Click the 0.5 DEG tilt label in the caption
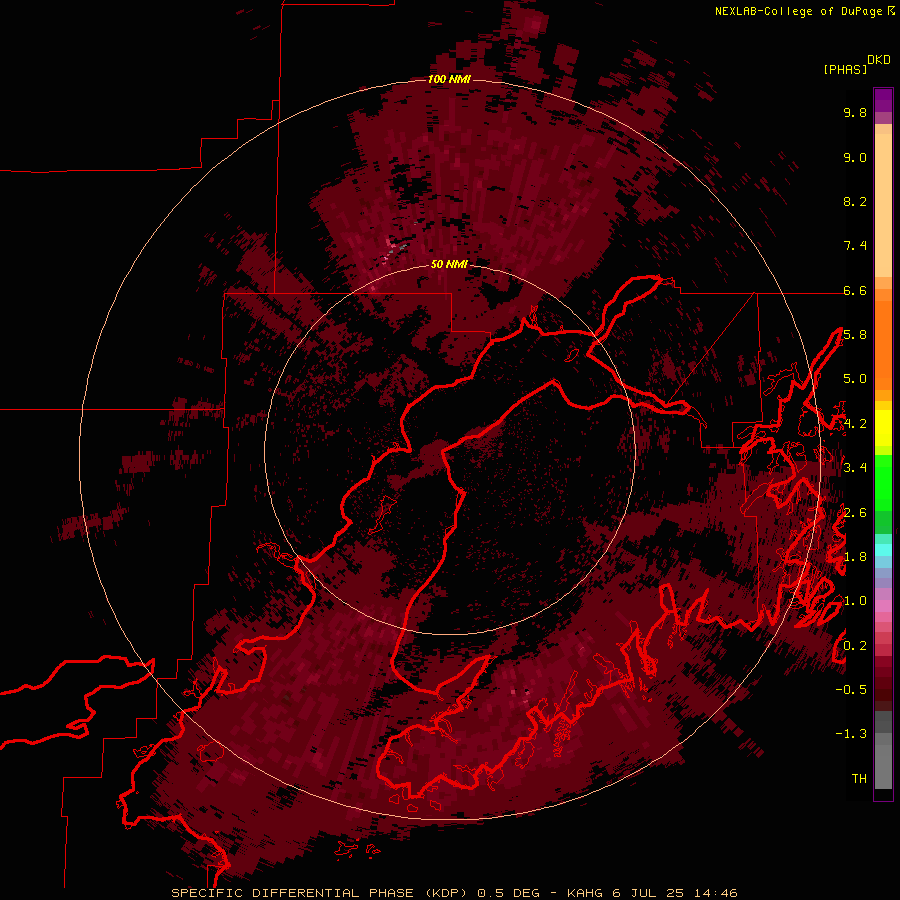 point(509,893)
